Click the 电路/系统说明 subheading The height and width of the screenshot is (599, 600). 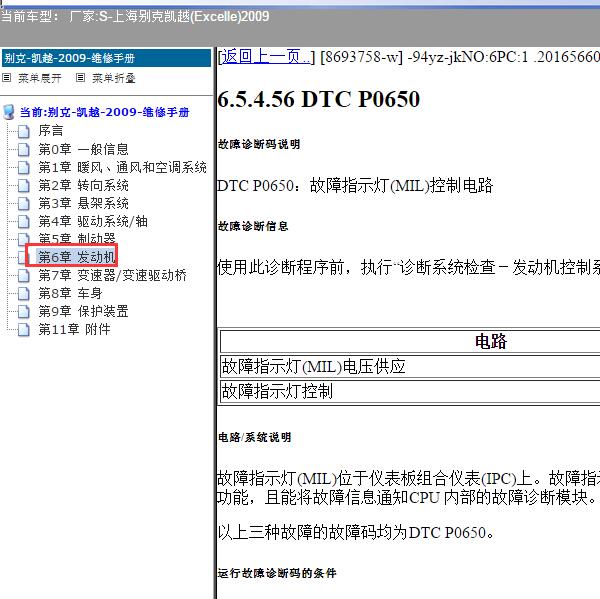254,437
